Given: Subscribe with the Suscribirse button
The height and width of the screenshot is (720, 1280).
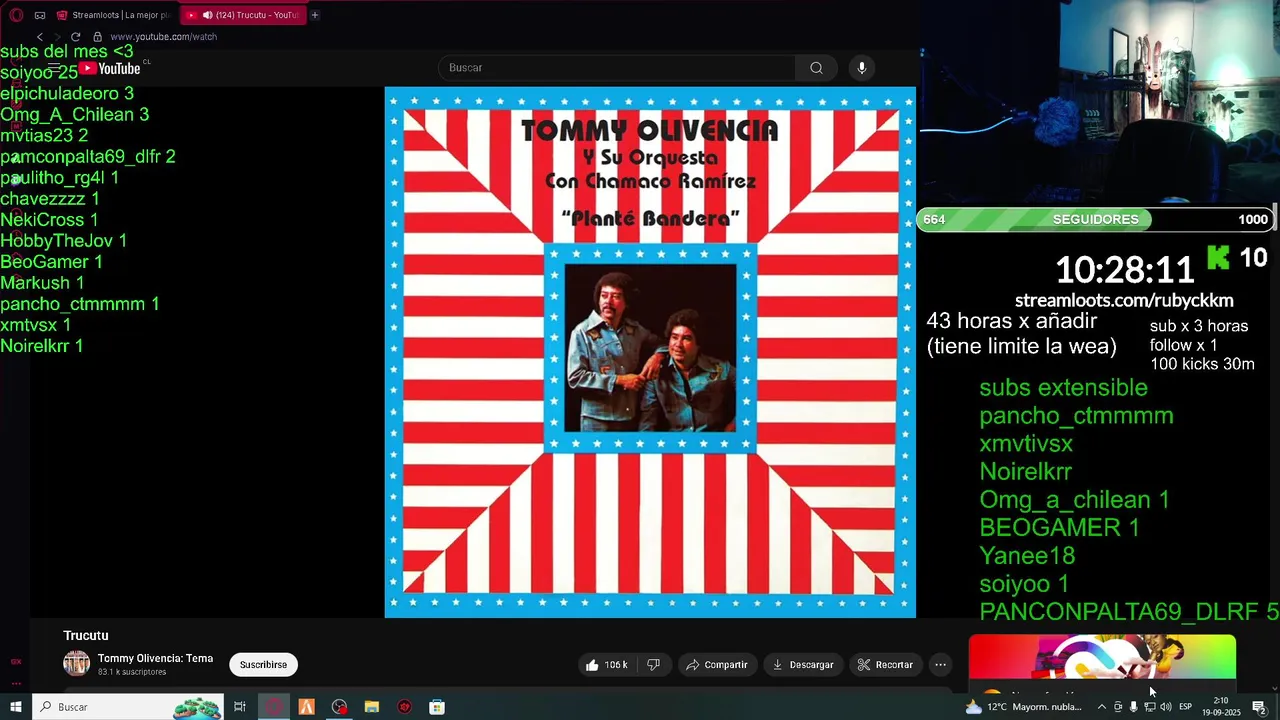Looking at the screenshot, I should [x=263, y=664].
